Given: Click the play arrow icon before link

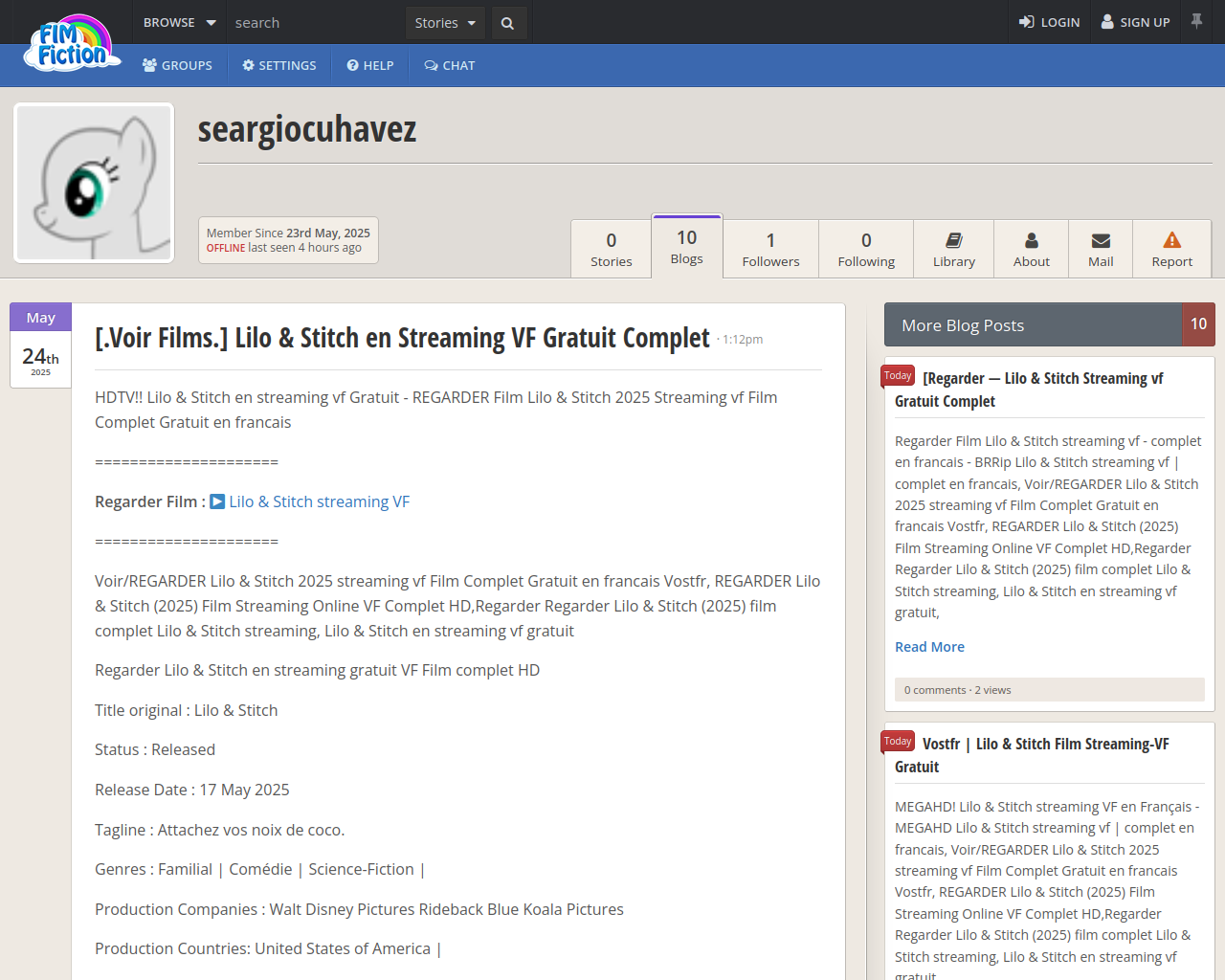Looking at the screenshot, I should coord(217,501).
